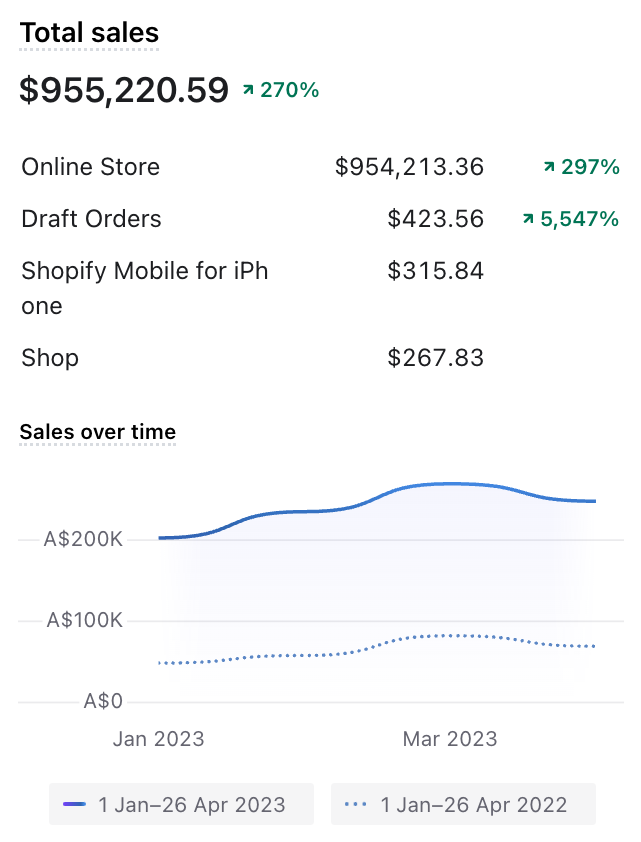Click the up arrow beside 5,547%
This screenshot has width=641, height=842.
pyautogui.click(x=528, y=219)
